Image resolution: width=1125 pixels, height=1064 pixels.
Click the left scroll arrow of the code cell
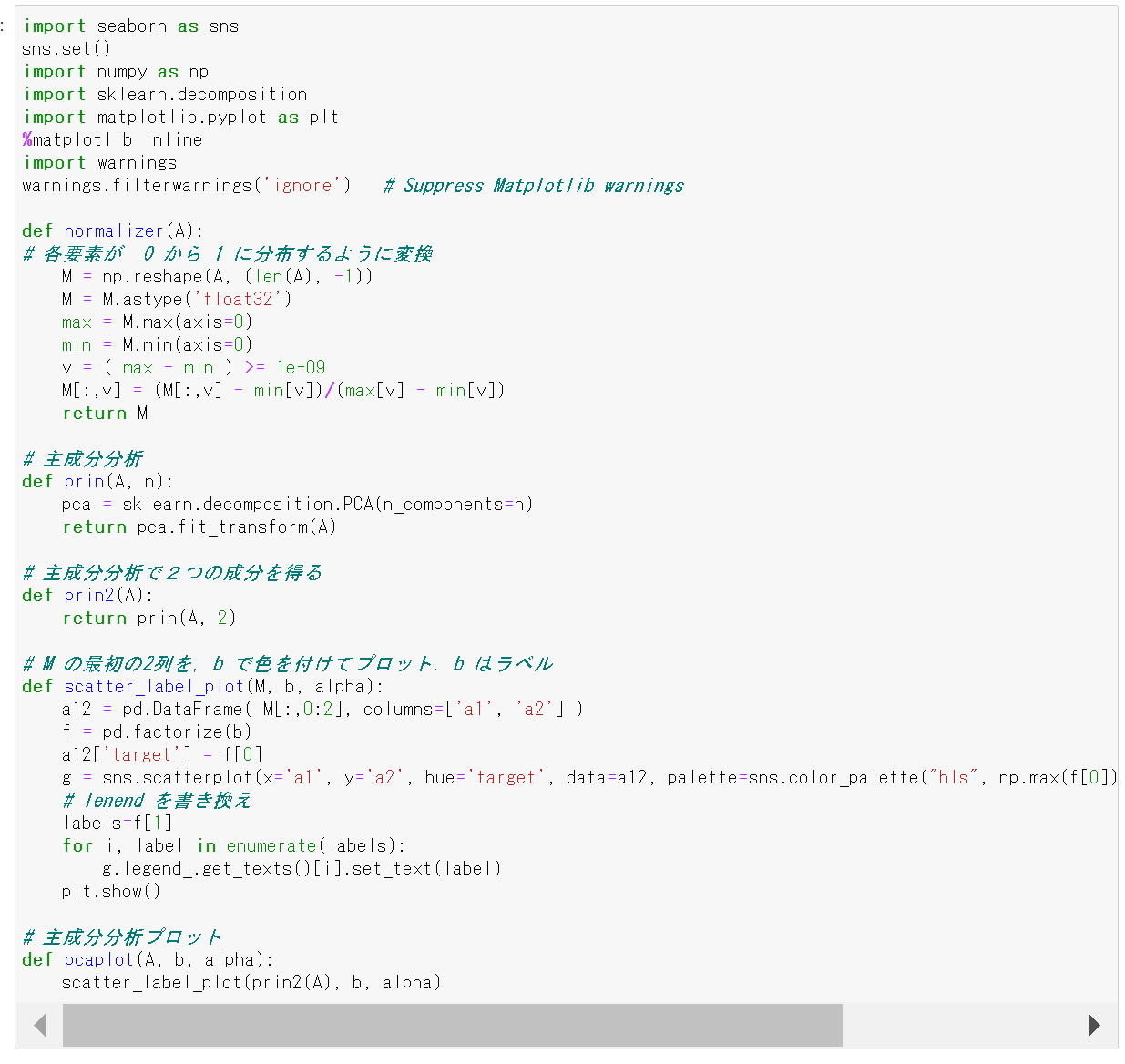coord(39,1025)
